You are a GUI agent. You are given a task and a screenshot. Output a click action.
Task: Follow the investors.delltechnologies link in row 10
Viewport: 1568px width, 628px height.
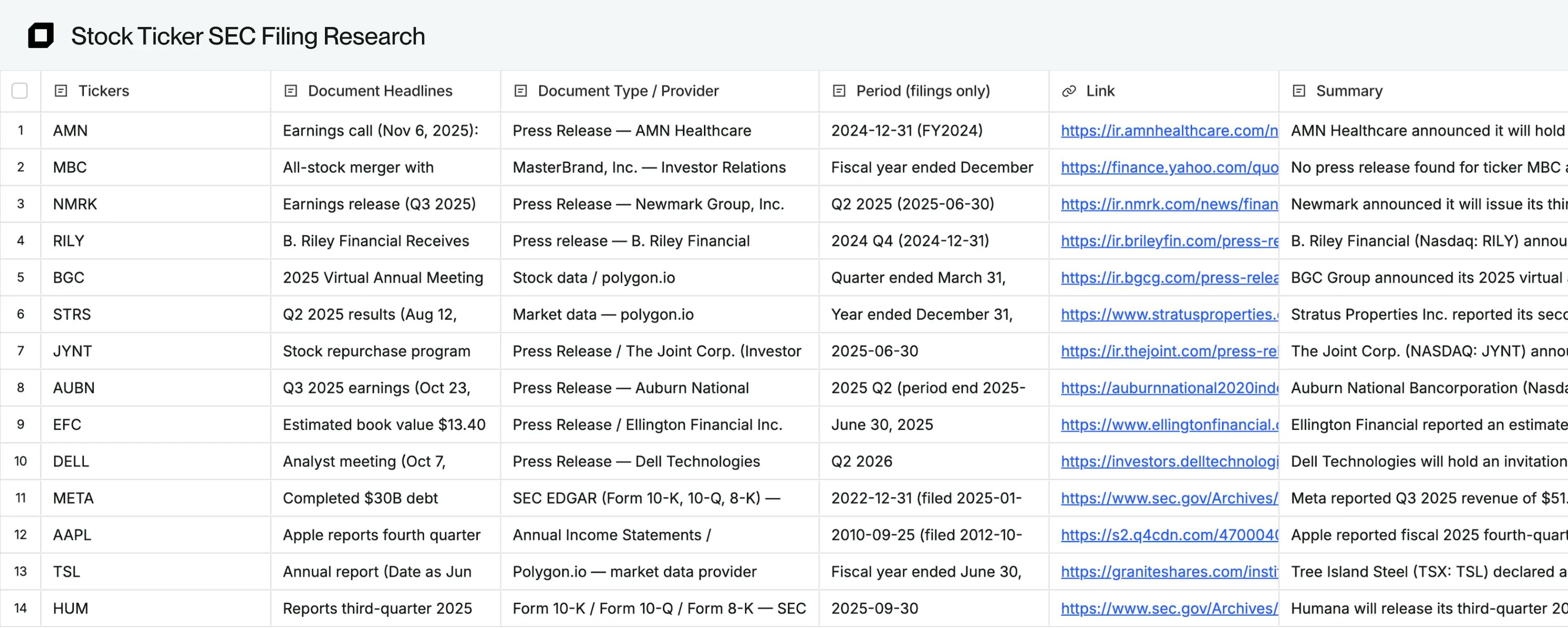(x=1169, y=461)
